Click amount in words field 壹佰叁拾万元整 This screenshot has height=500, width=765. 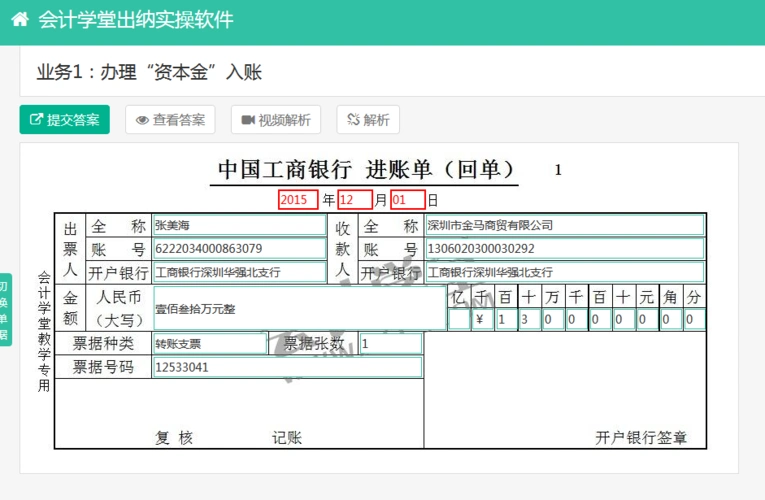click(300, 308)
